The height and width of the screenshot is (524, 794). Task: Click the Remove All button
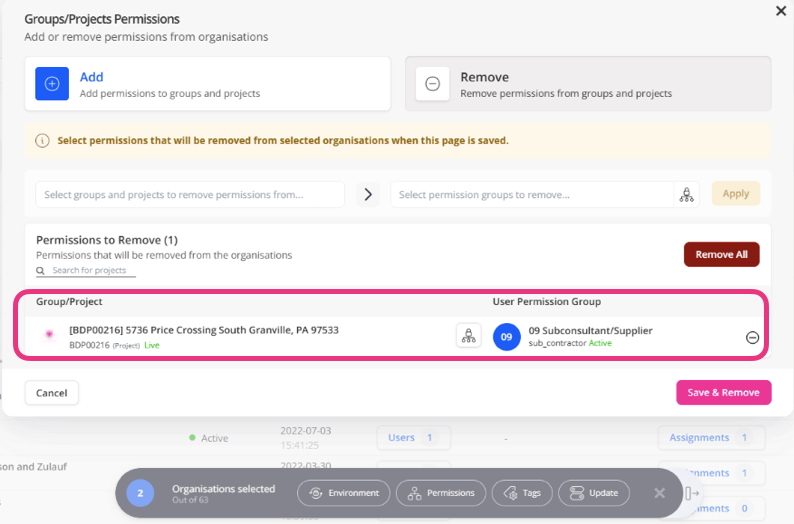coord(721,254)
